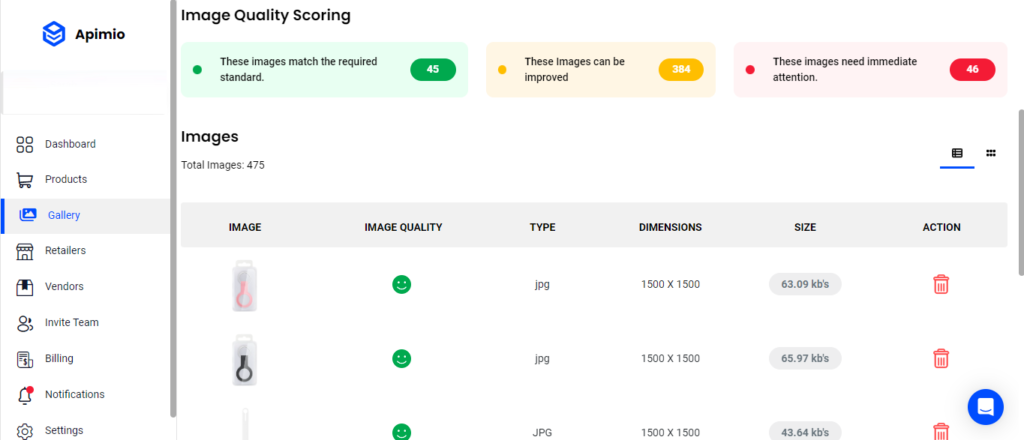Switch to list view layout
The height and width of the screenshot is (440, 1024).
[x=957, y=153]
